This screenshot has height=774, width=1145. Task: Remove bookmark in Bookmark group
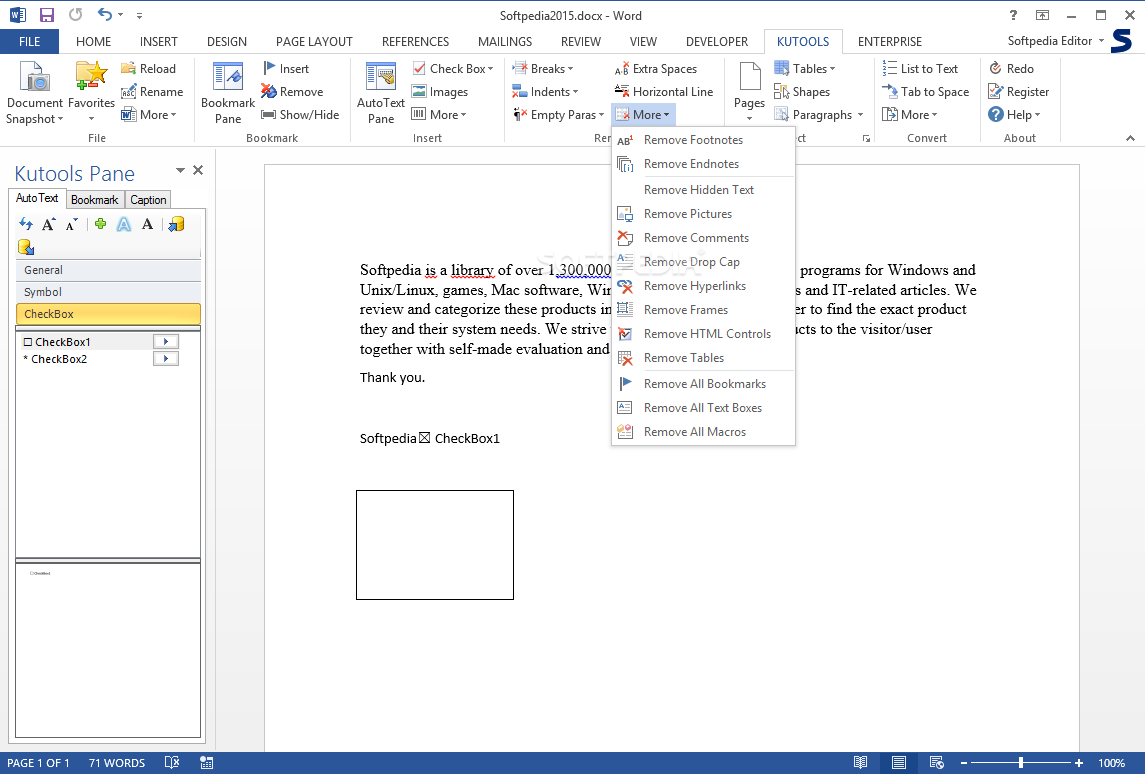click(292, 92)
